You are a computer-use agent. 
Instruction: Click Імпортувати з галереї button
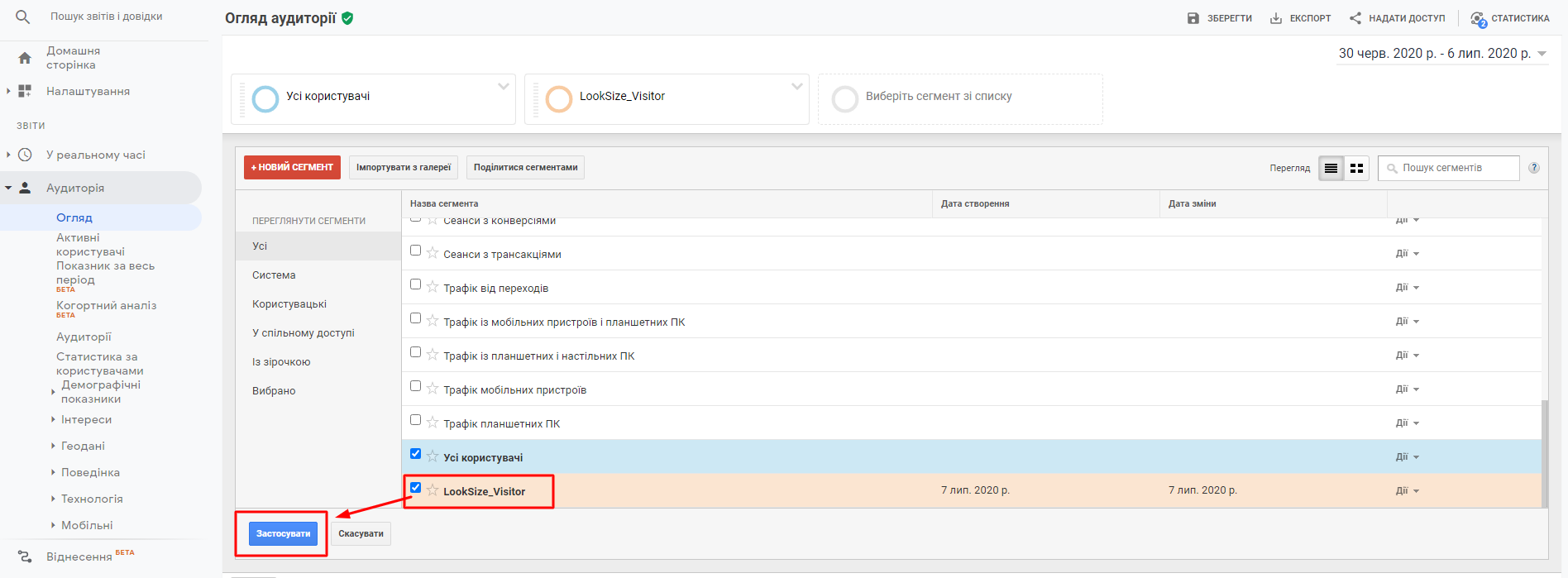pos(404,167)
